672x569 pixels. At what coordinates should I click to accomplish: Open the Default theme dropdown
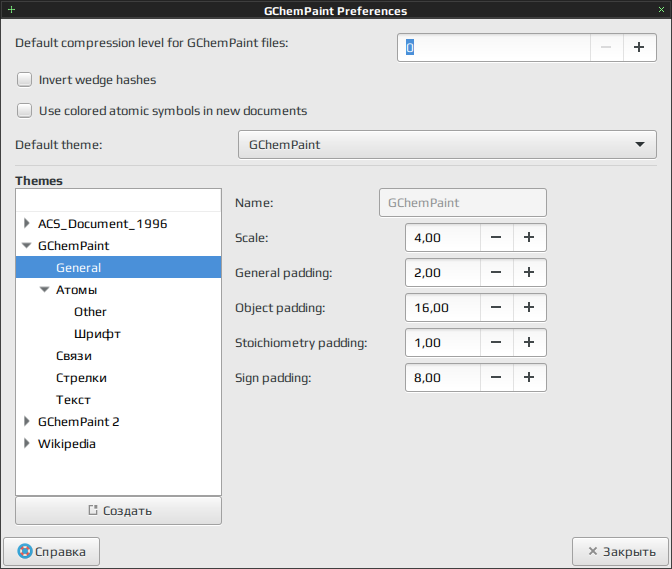click(x=447, y=144)
